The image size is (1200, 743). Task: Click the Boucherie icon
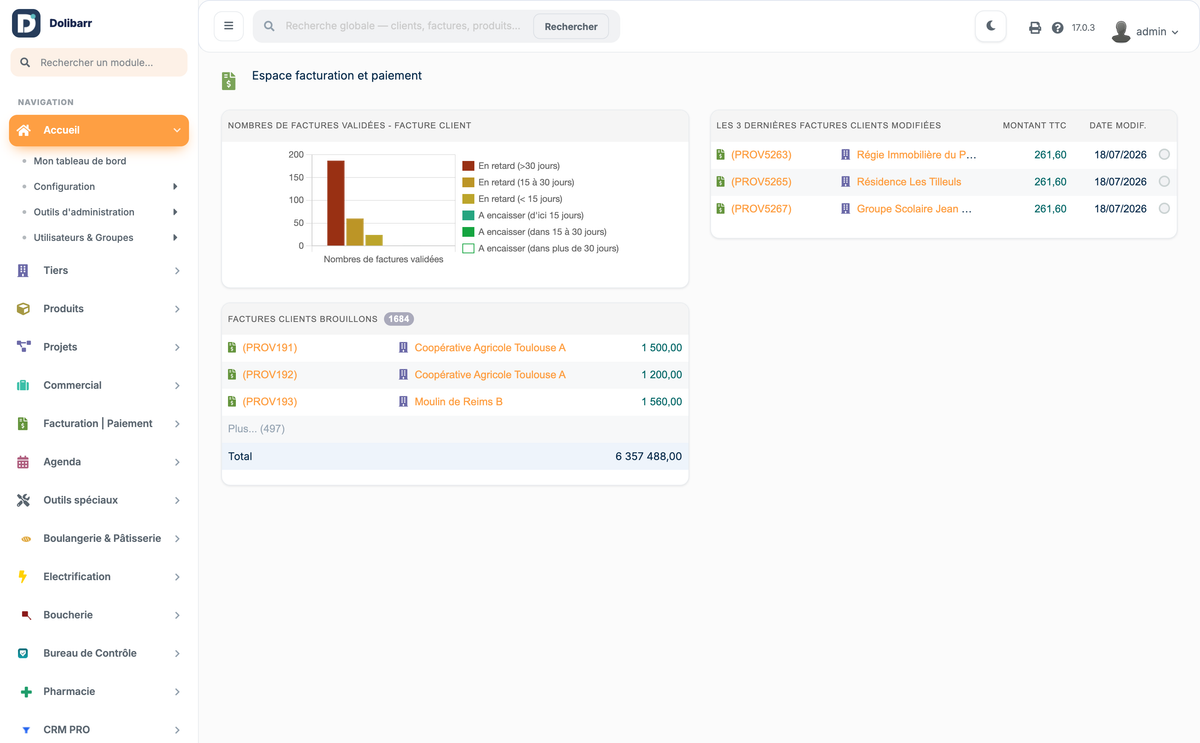pos(26,615)
